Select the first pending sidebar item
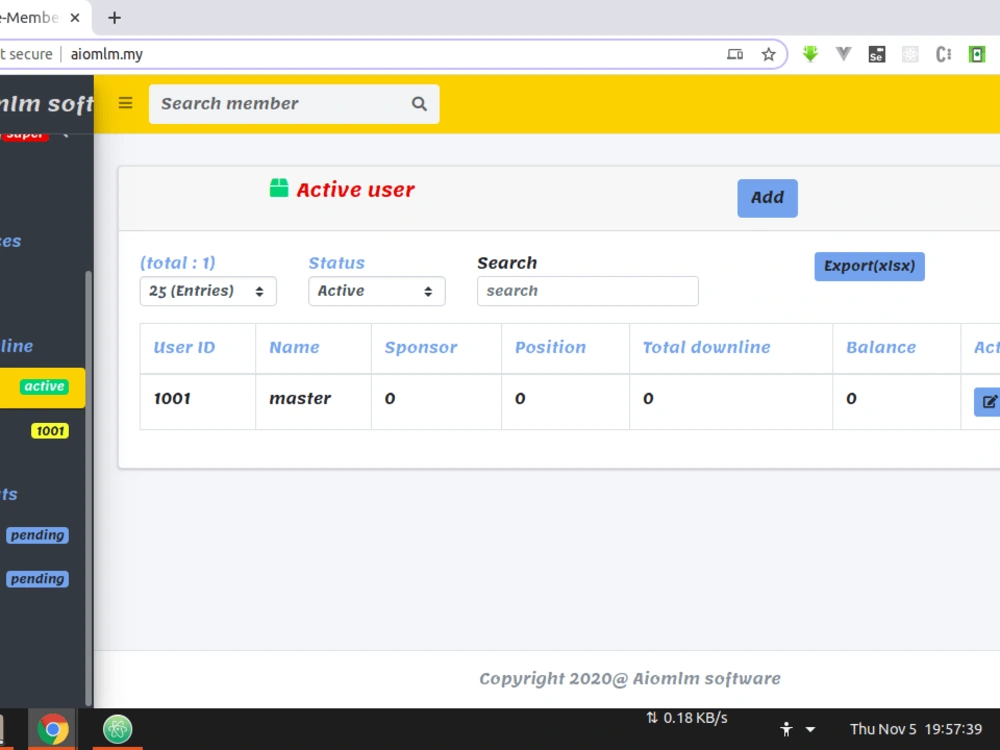Image resolution: width=1000 pixels, height=750 pixels. [38, 535]
